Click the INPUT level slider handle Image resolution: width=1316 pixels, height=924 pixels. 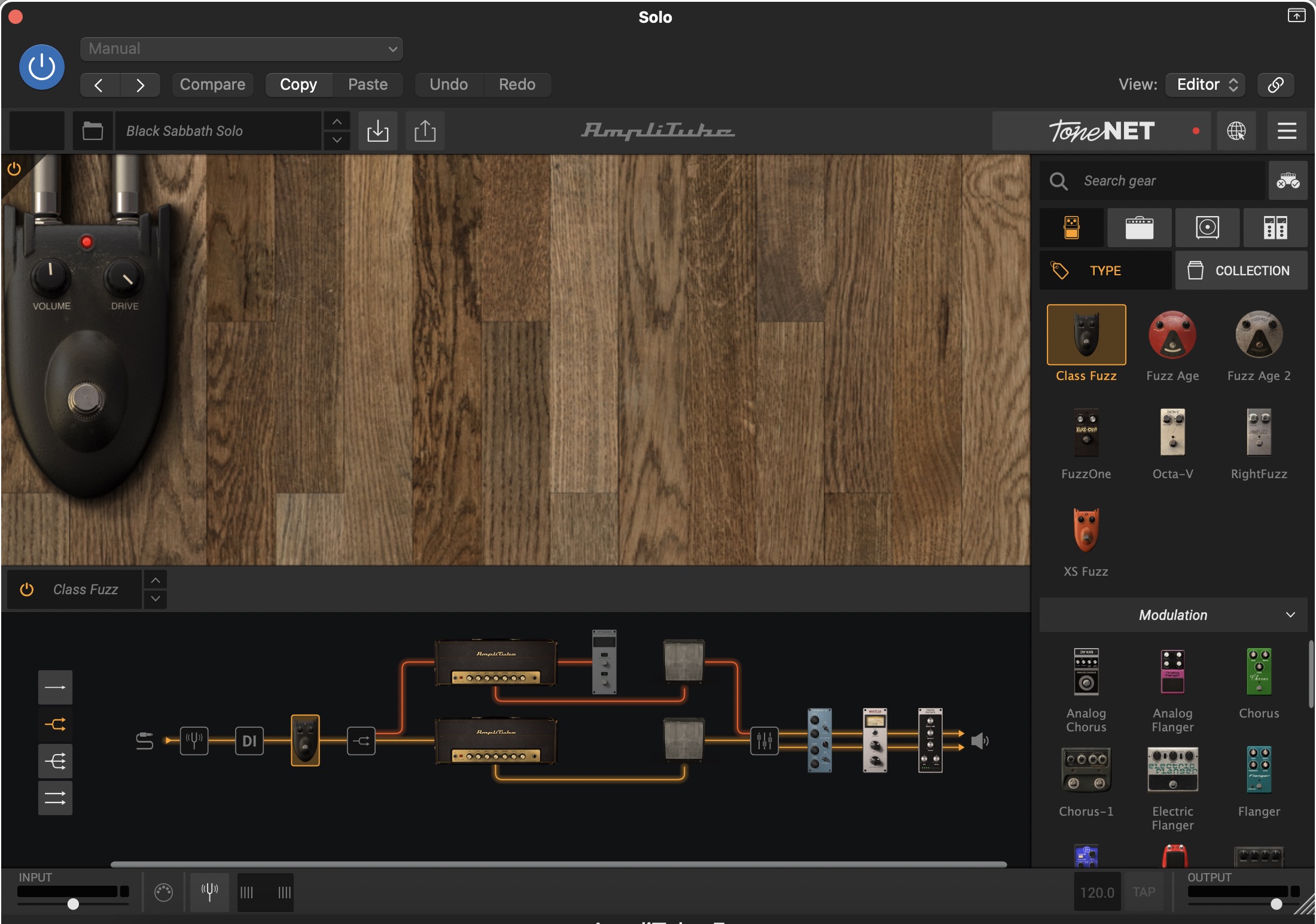coord(73,904)
